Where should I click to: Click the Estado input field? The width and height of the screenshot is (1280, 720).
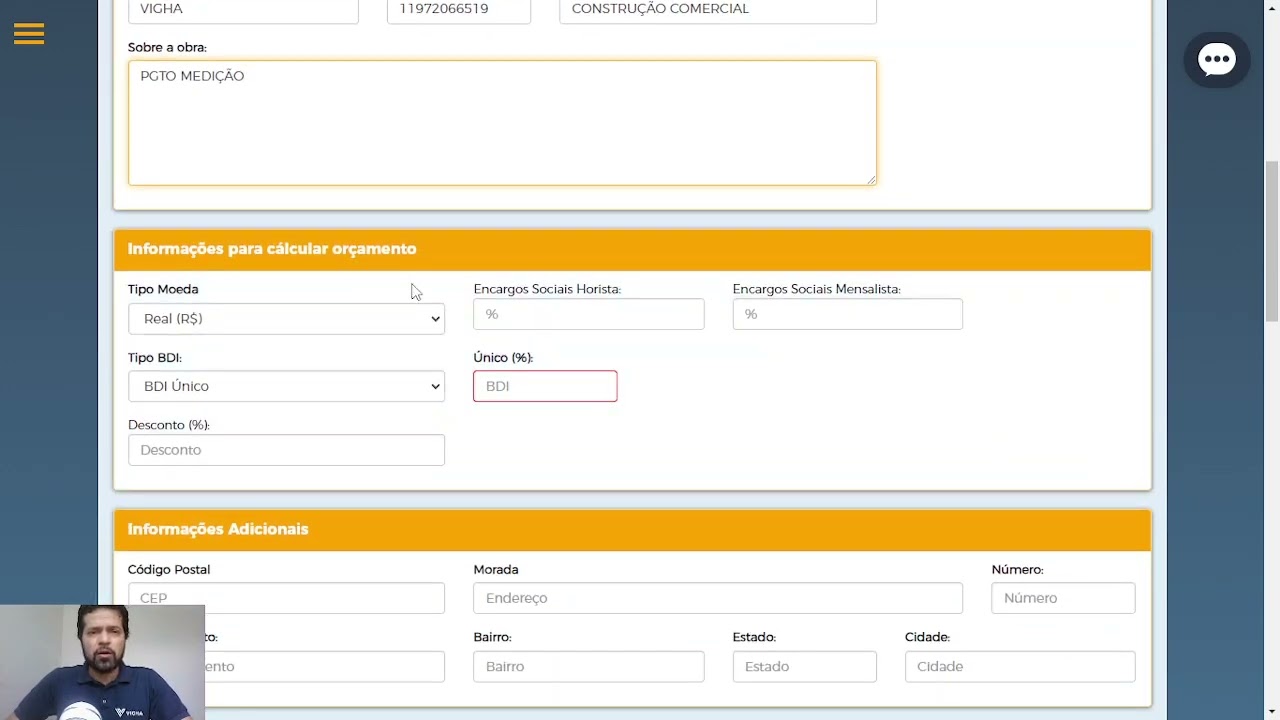804,666
